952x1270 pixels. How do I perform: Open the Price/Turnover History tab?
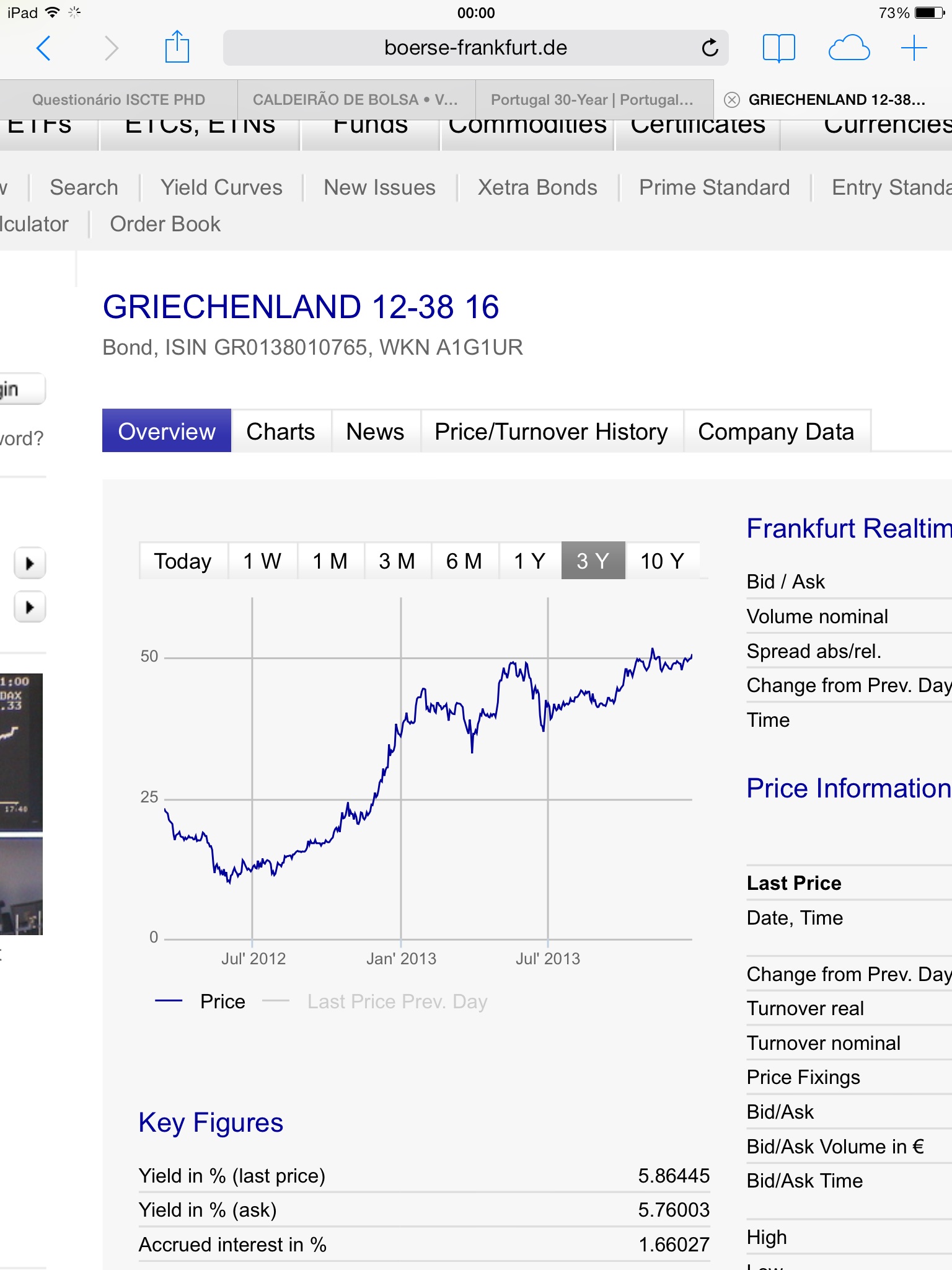point(551,432)
